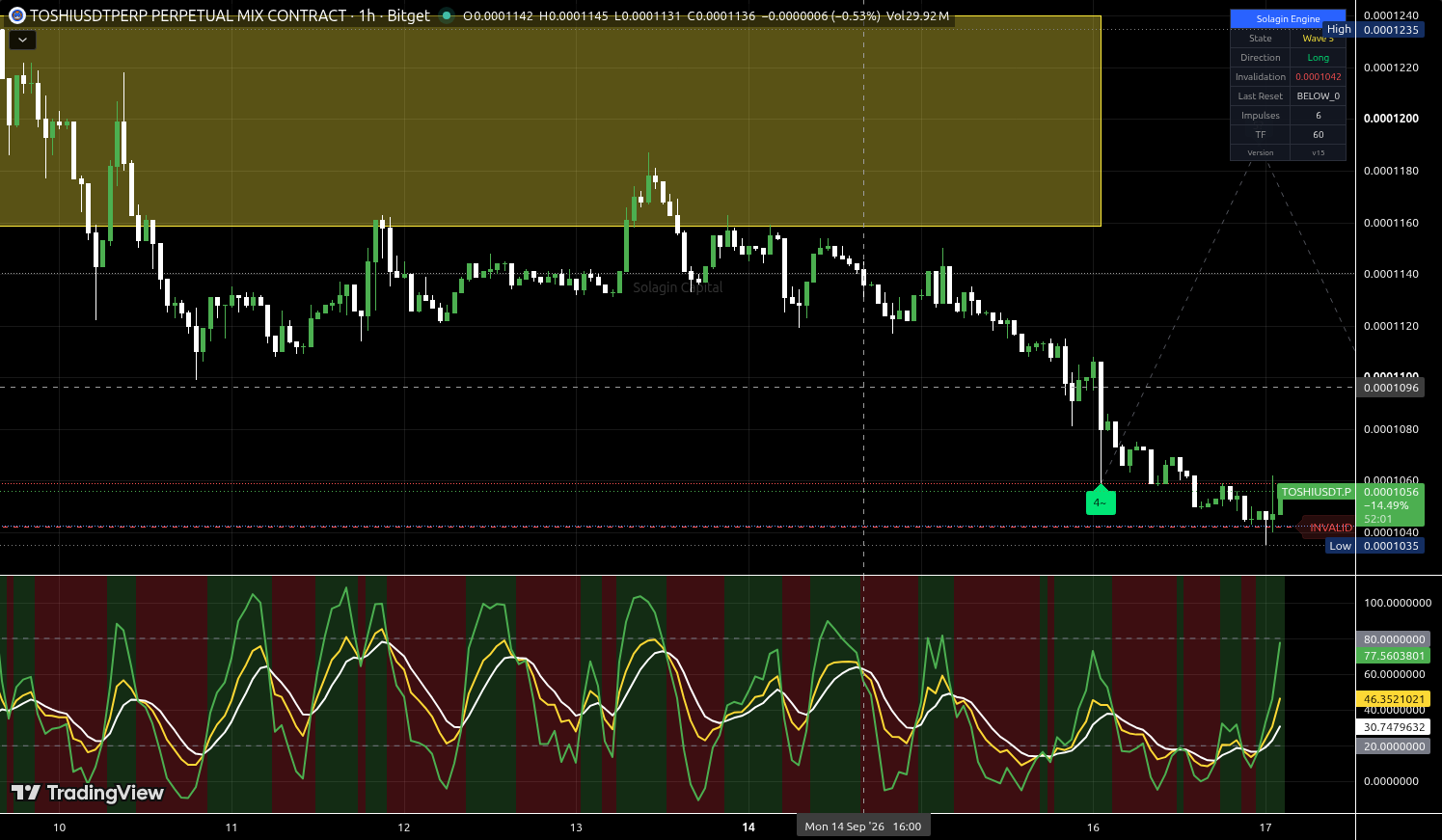
Task: Click the Vol 29.92M volume reading
Action: [x=917, y=16]
